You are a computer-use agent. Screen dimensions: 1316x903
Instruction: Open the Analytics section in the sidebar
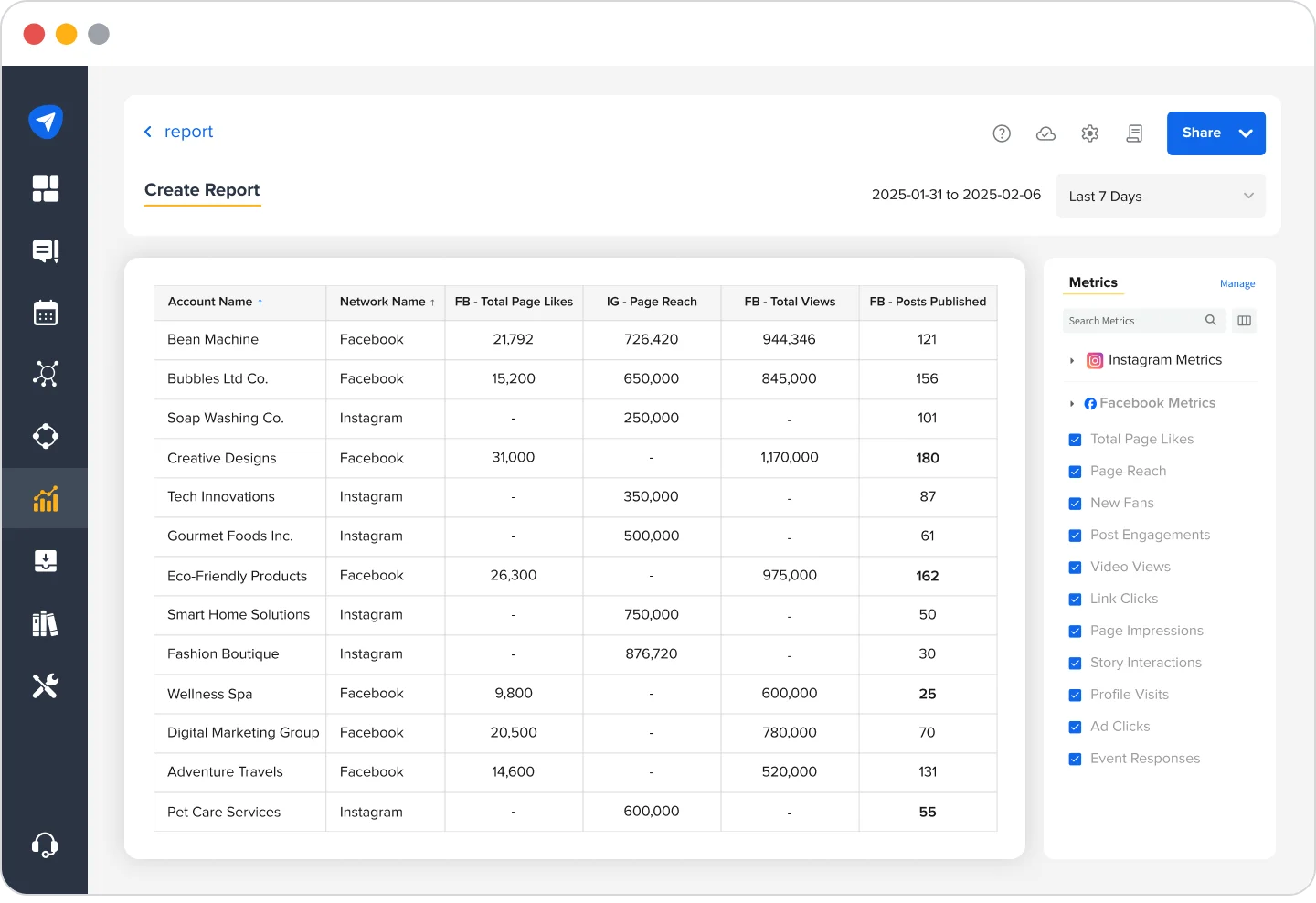tap(46, 498)
